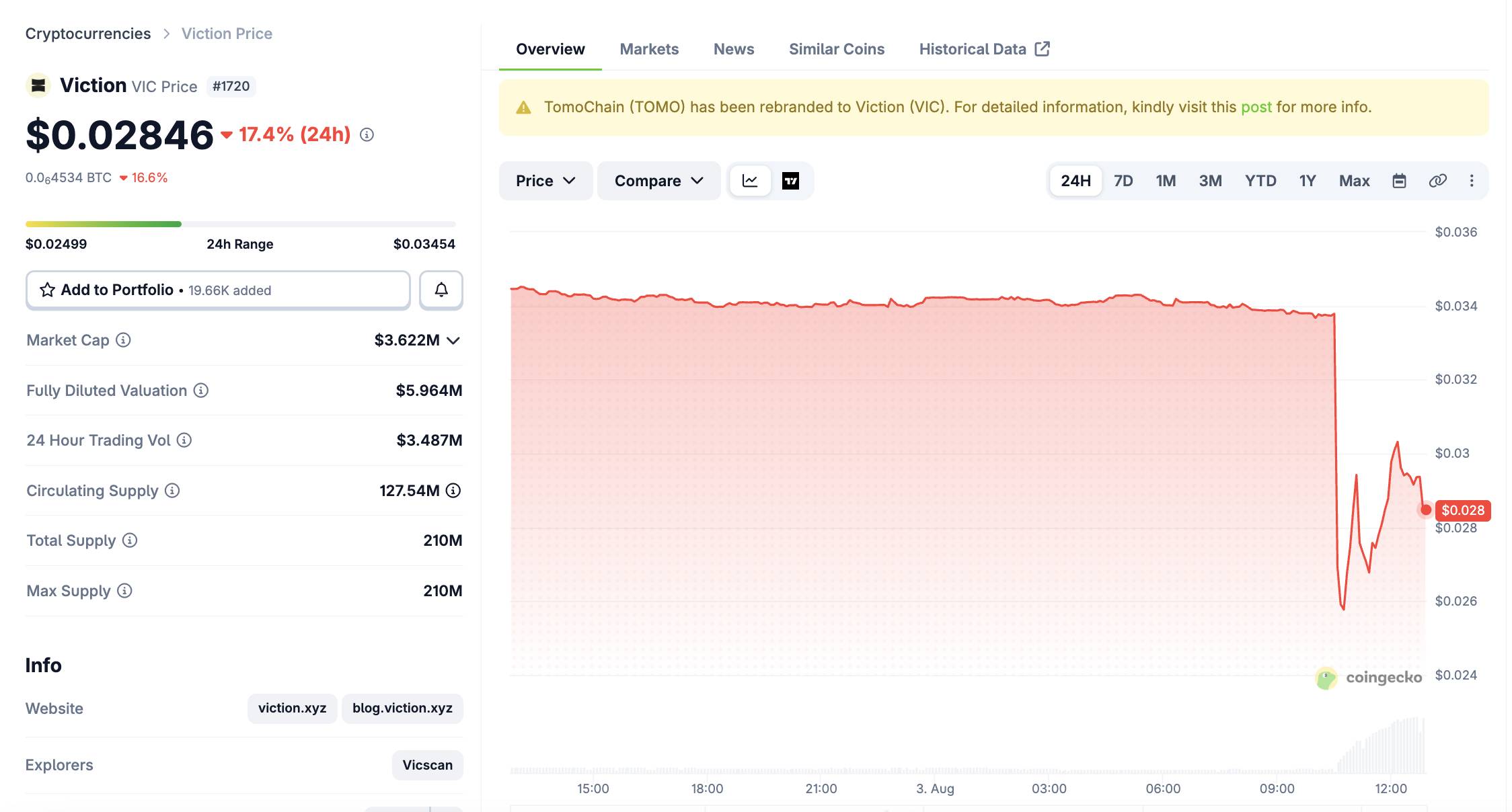Image resolution: width=1512 pixels, height=812 pixels.
Task: Click the 0.0₆4534 BTC price text
Action: coord(69,177)
